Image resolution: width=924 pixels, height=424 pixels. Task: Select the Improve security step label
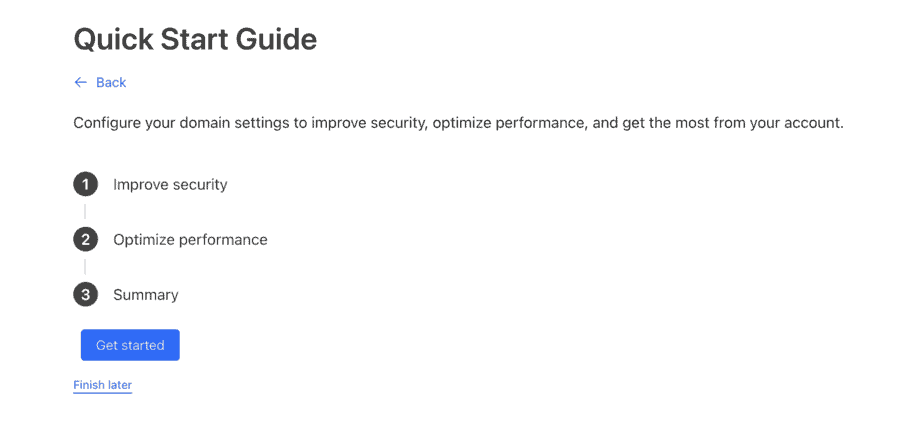coord(170,184)
